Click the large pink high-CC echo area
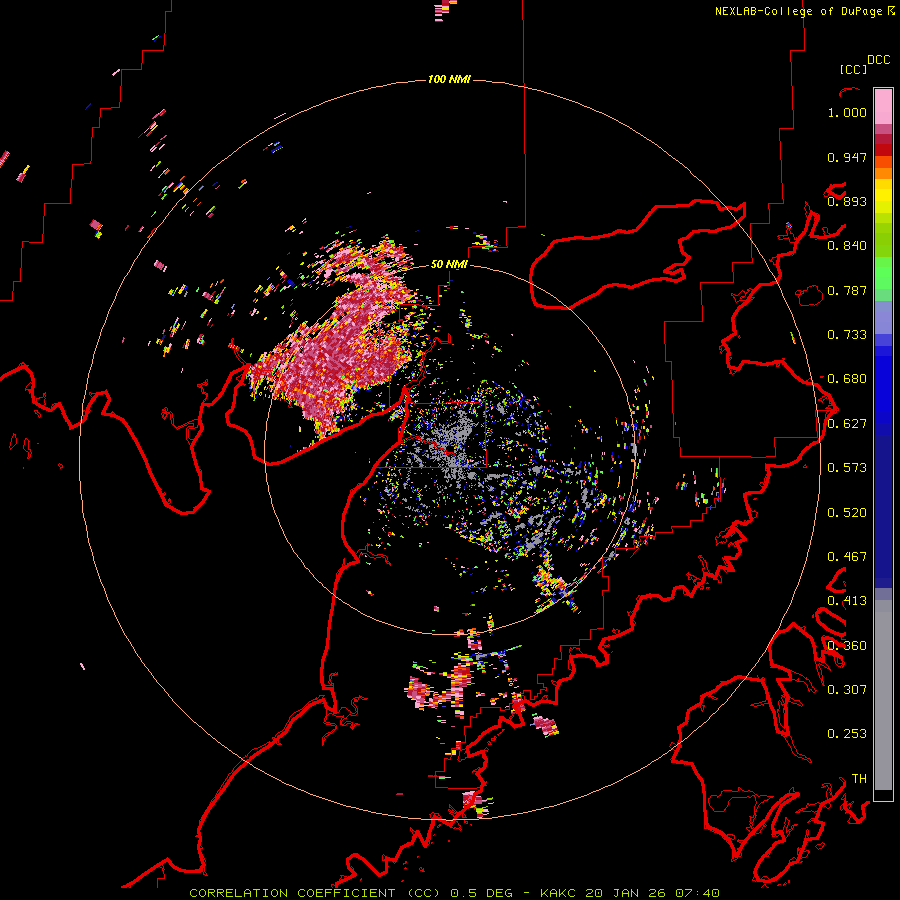Screen dimensions: 900x900 pyautogui.click(x=339, y=350)
